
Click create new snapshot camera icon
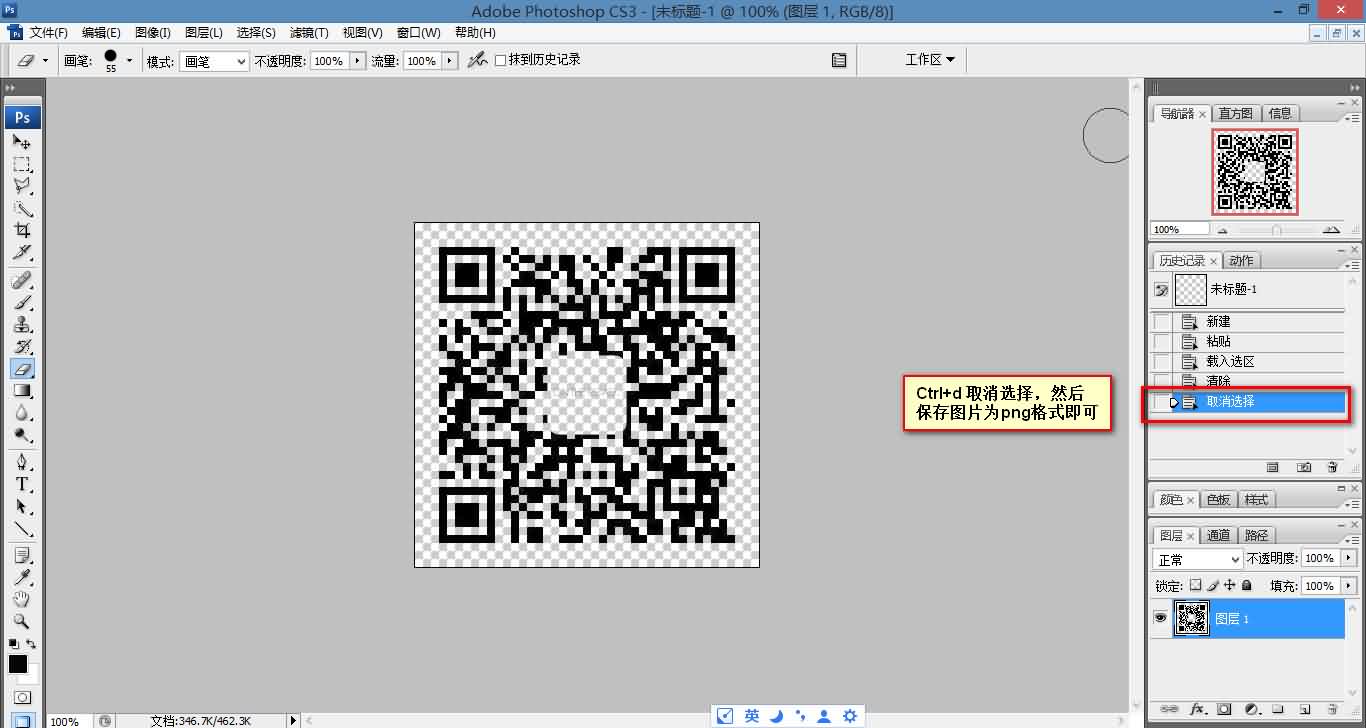click(x=1304, y=467)
